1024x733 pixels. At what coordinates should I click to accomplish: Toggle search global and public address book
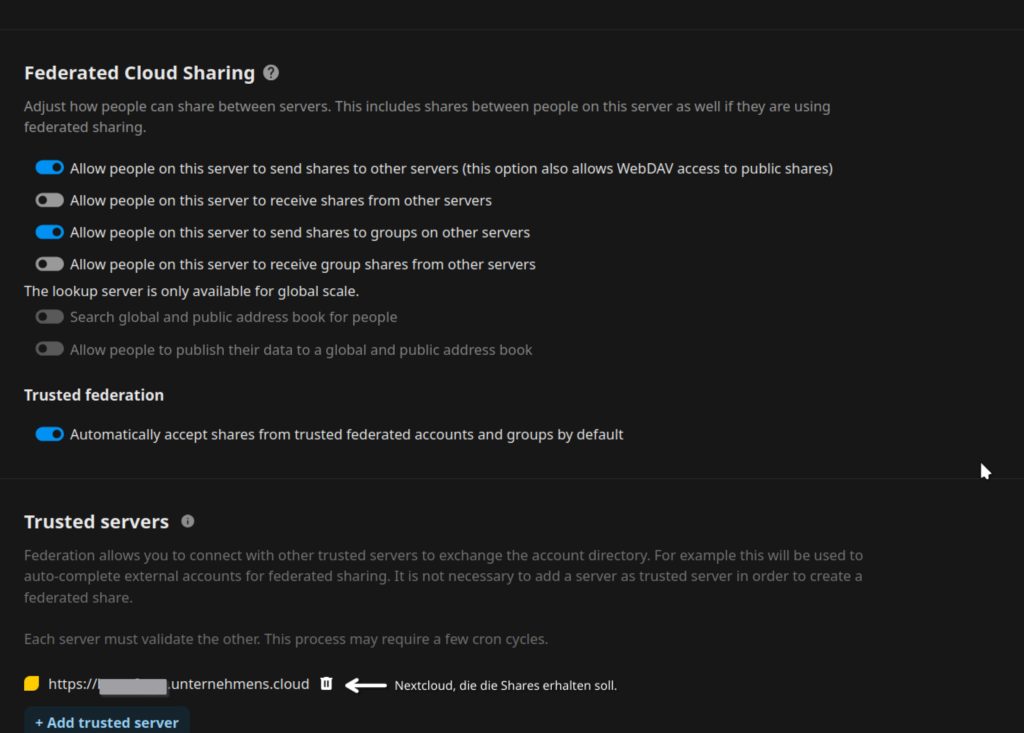click(49, 317)
